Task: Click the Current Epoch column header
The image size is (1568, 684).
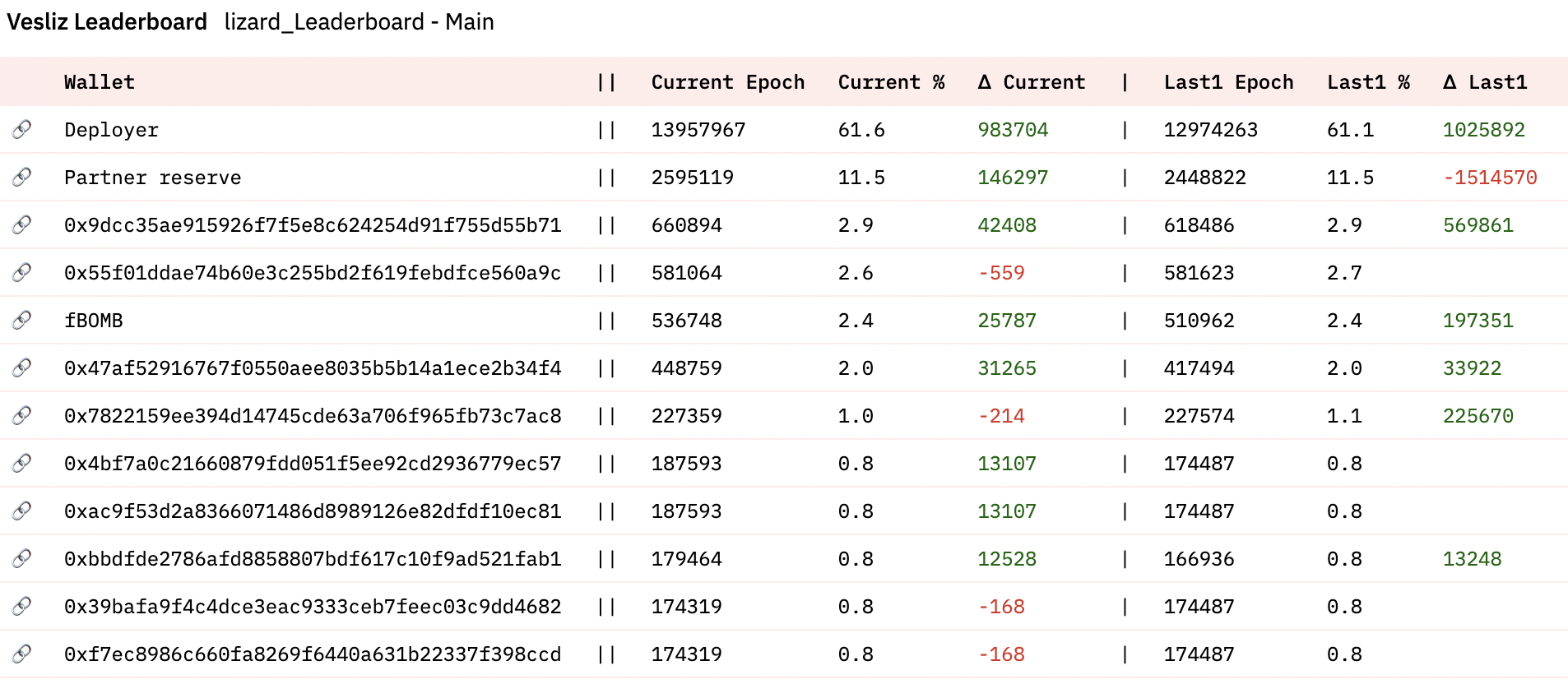Action: pos(727,82)
